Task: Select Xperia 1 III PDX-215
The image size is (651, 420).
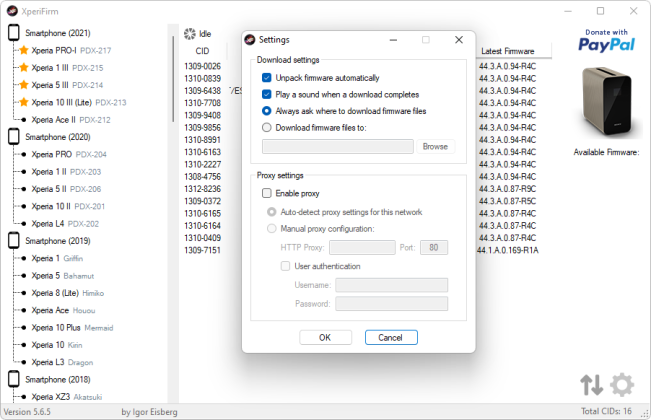Action: pos(67,68)
